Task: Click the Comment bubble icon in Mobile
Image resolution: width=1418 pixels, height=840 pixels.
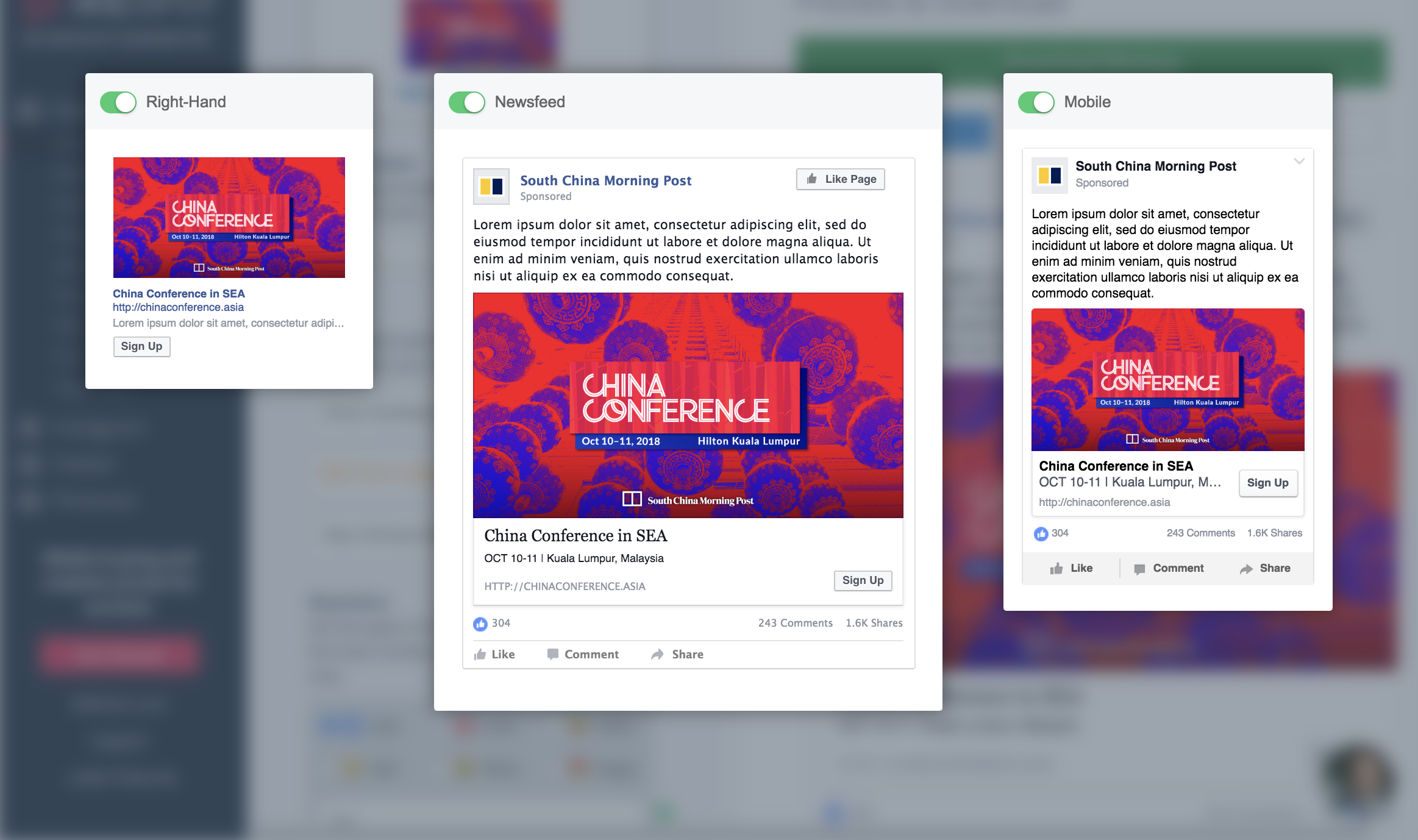Action: point(1139,569)
